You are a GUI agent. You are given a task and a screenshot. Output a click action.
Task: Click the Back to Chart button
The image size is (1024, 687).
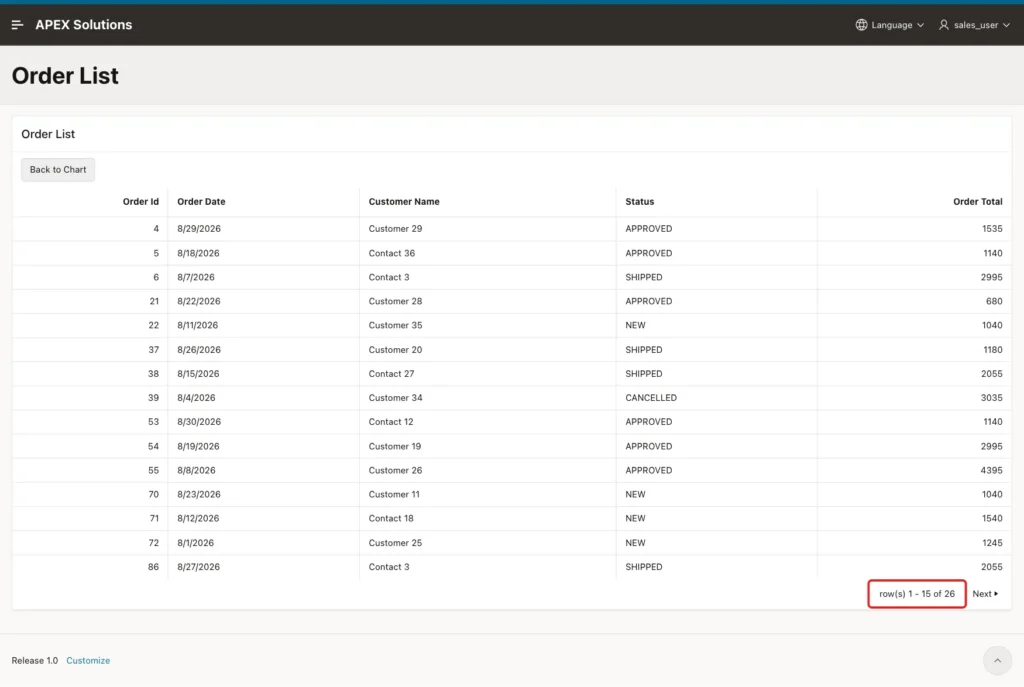(x=58, y=170)
